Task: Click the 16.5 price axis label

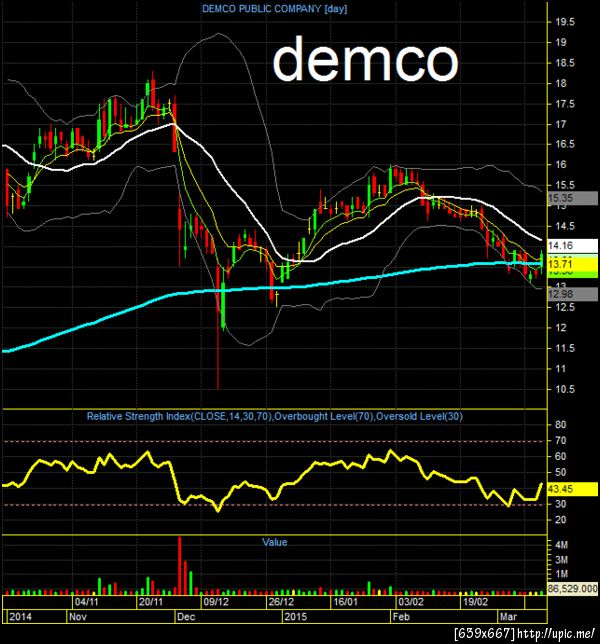Action: click(x=565, y=144)
